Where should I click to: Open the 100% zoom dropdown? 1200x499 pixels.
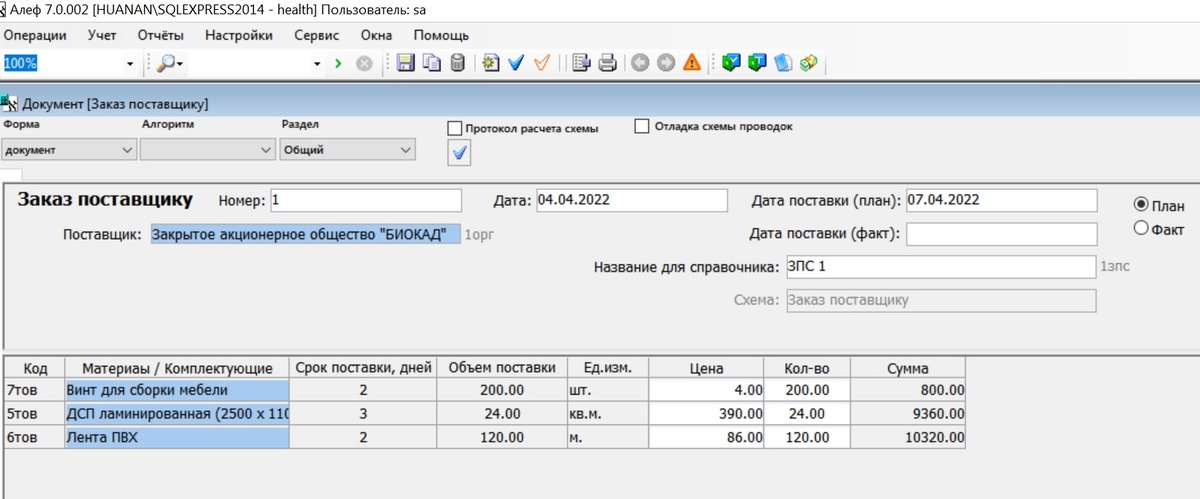[x=130, y=63]
